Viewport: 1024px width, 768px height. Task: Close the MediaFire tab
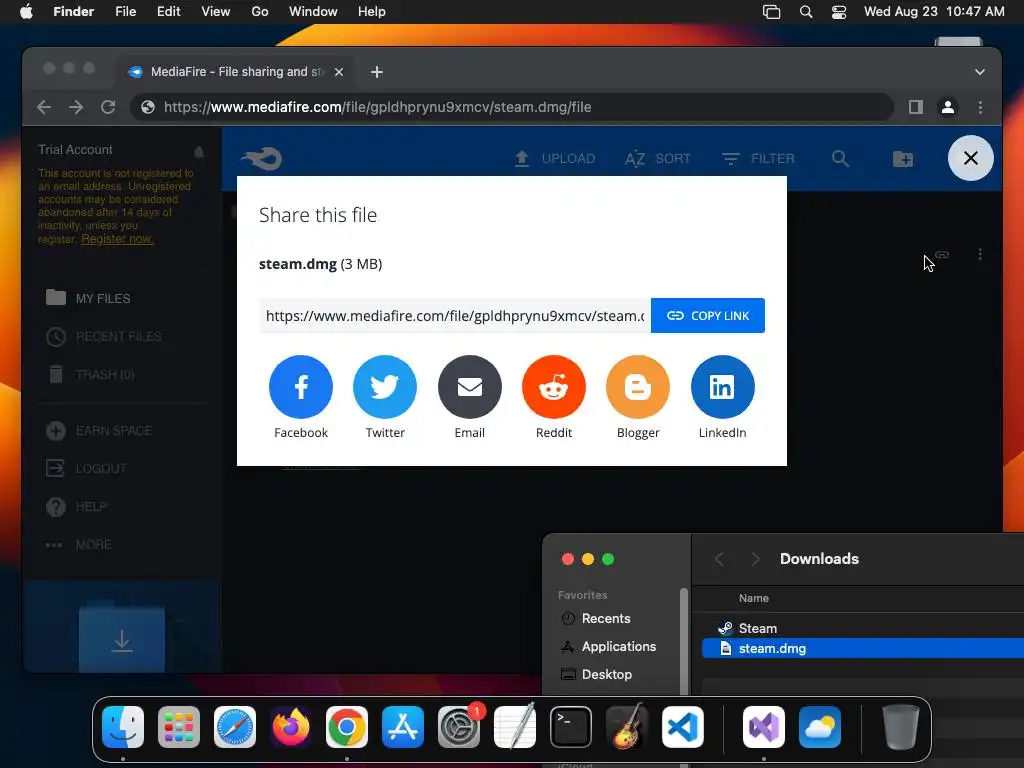[x=339, y=72]
